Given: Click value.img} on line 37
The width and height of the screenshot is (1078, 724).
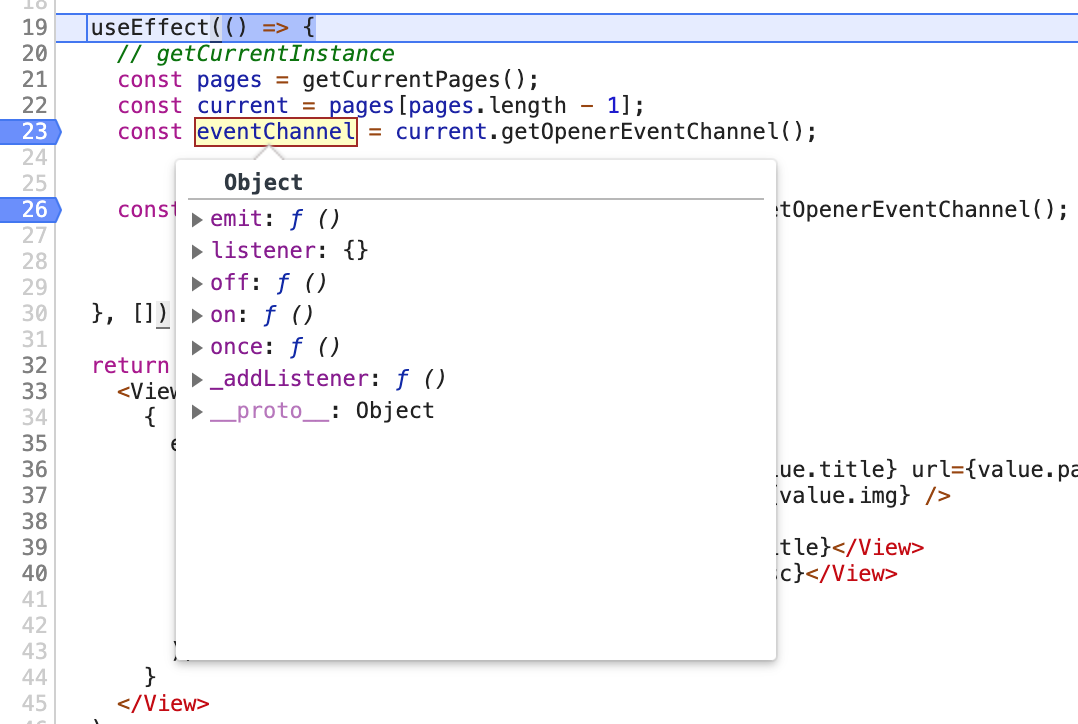Looking at the screenshot, I should click(845, 496).
